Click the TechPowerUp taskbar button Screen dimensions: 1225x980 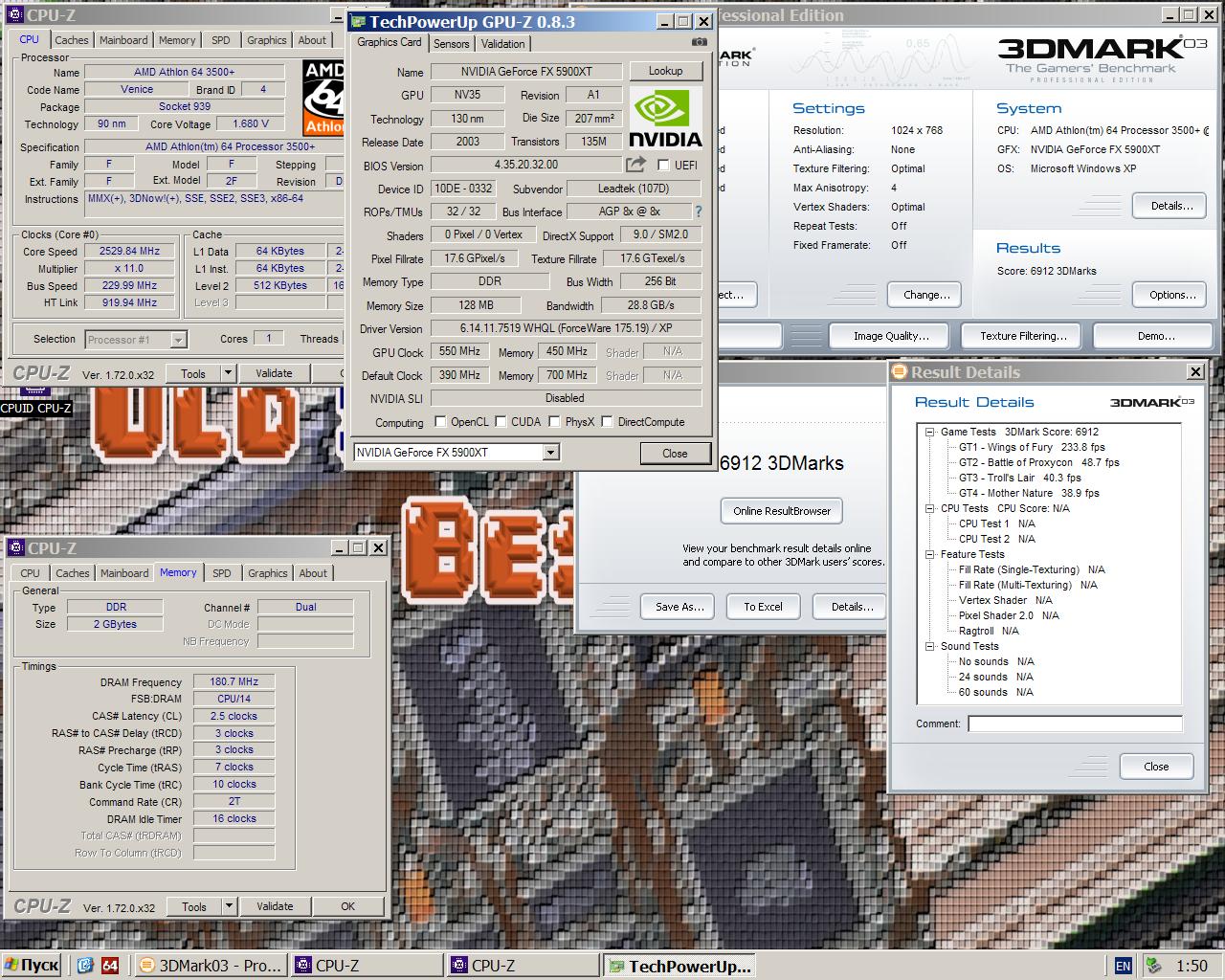(679, 966)
